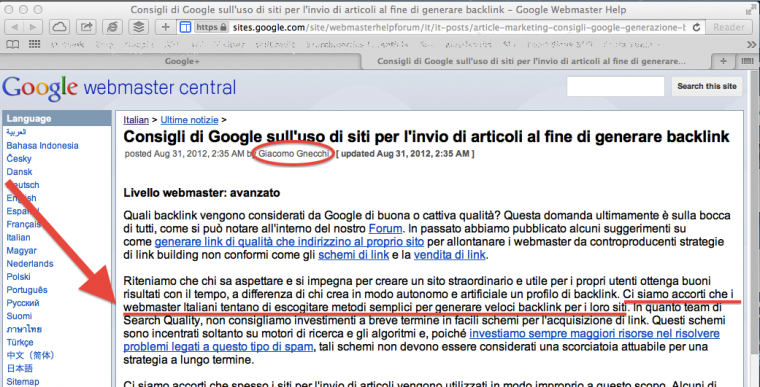The image size is (760, 387).
Task: Select the Japanese 日本語 link
Action: click(x=19, y=369)
